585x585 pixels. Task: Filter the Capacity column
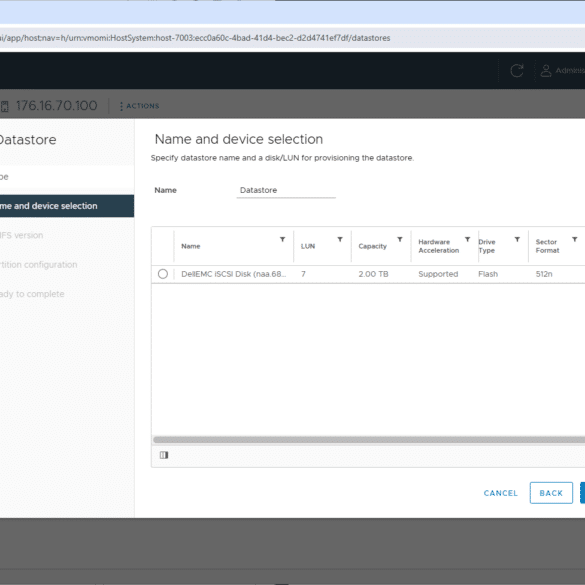pyautogui.click(x=400, y=239)
